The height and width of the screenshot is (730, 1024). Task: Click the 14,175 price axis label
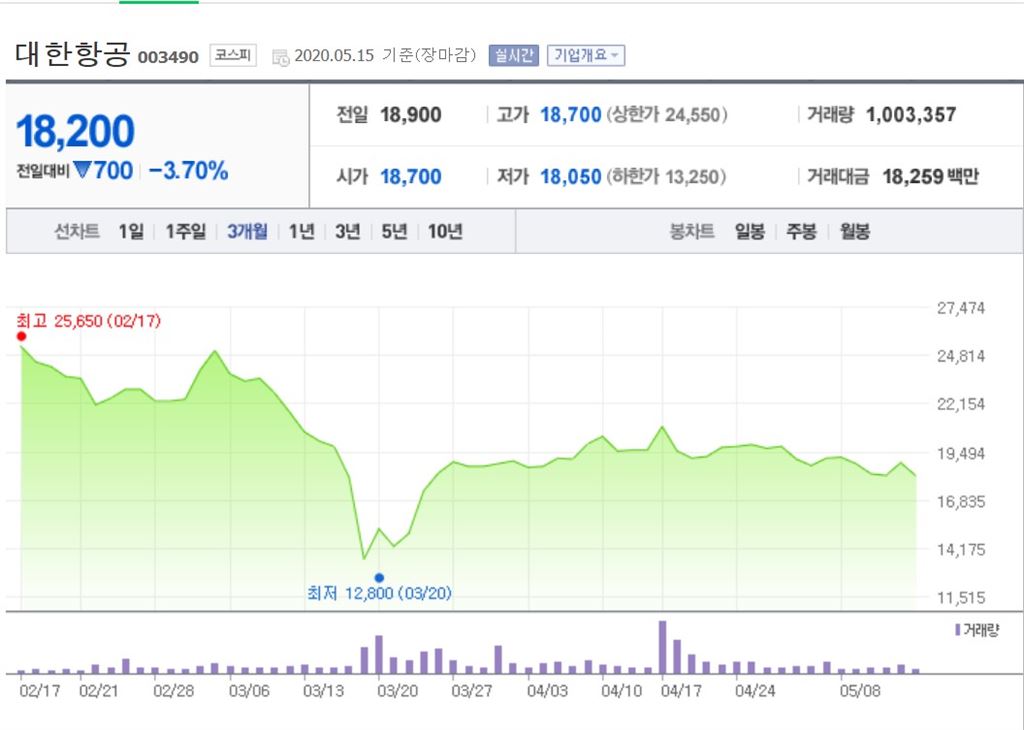(x=961, y=550)
